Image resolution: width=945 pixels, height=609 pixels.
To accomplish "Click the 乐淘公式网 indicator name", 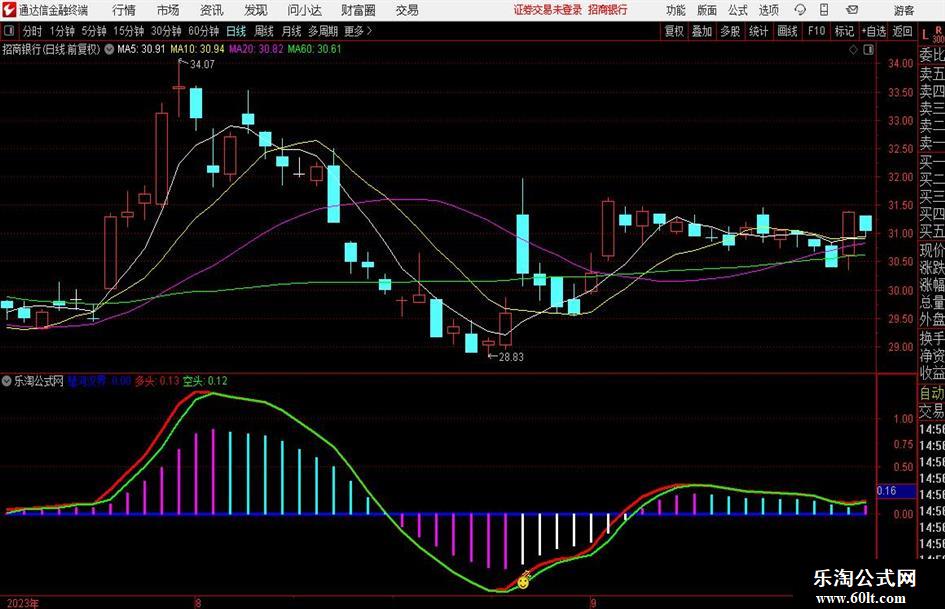I will (x=39, y=381).
